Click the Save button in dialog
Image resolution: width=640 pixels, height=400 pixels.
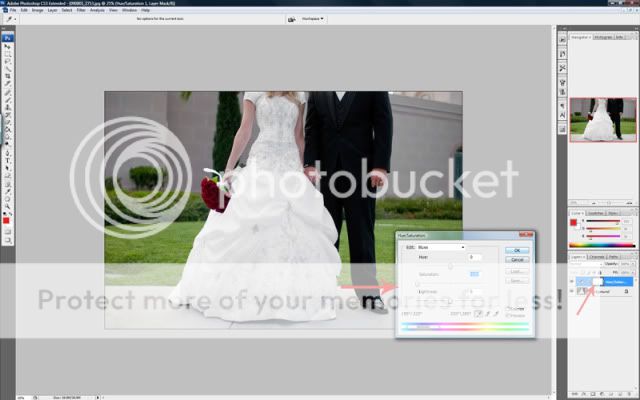click(517, 280)
